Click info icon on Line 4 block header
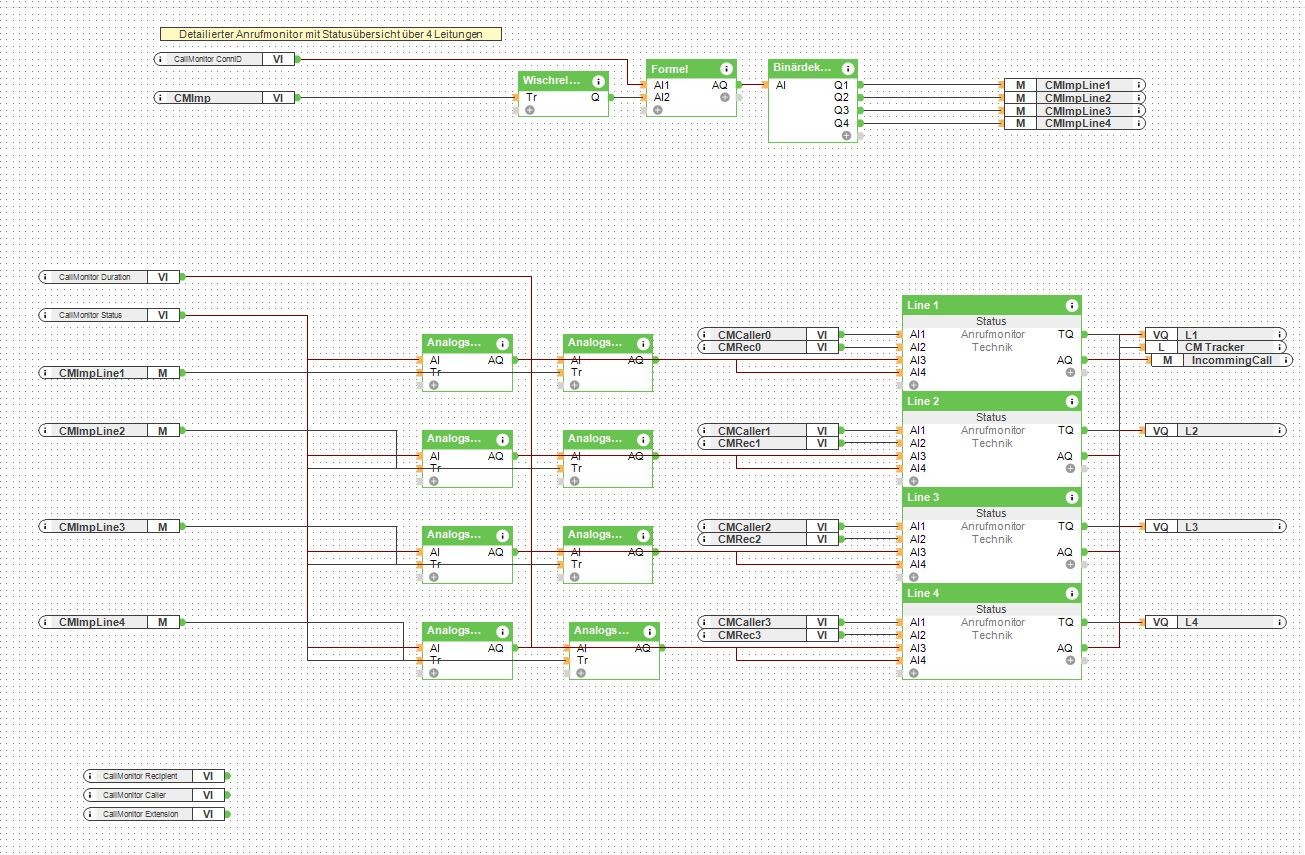The height and width of the screenshot is (855, 1305). click(x=1071, y=593)
